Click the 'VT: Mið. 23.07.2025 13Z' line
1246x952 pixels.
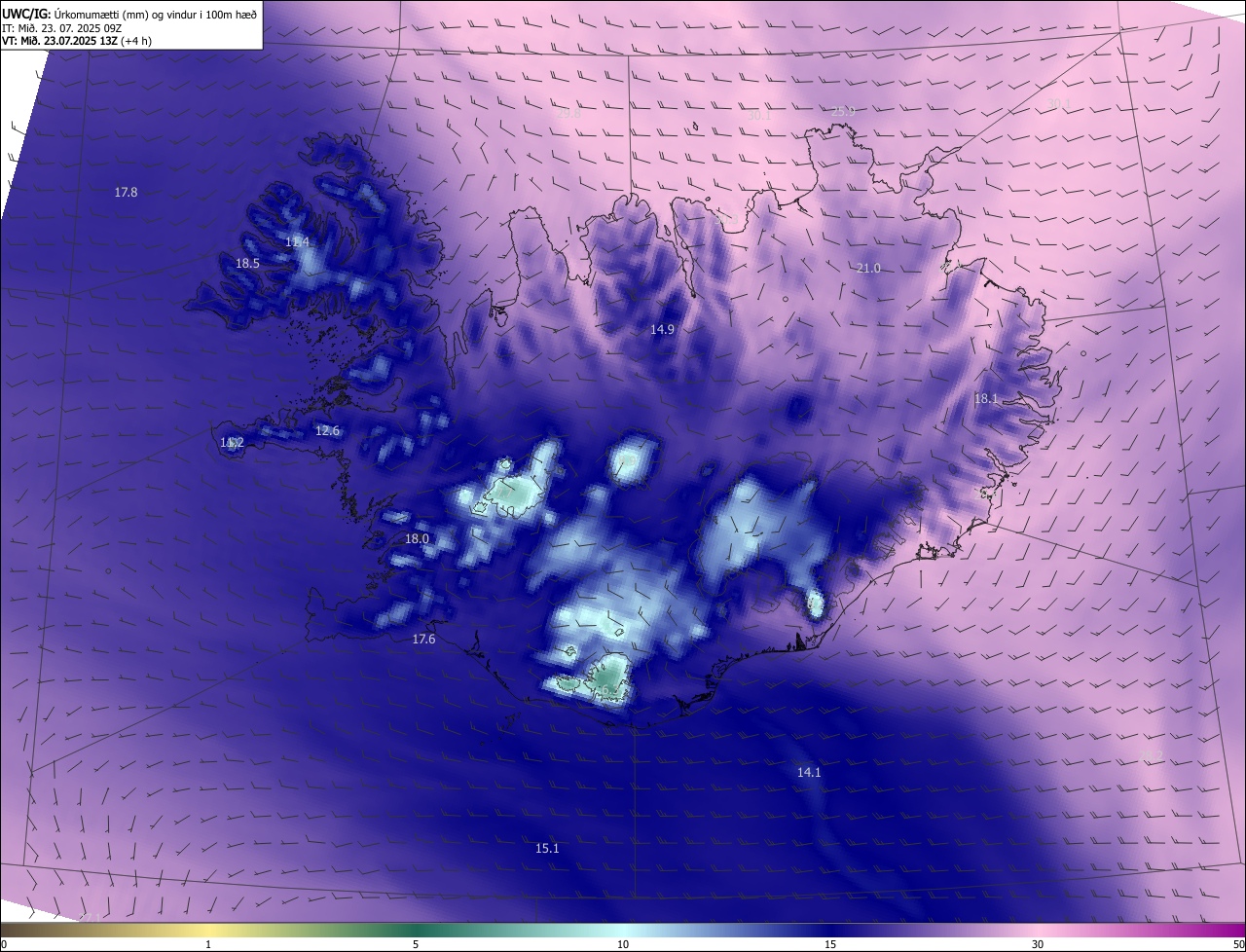[76, 41]
